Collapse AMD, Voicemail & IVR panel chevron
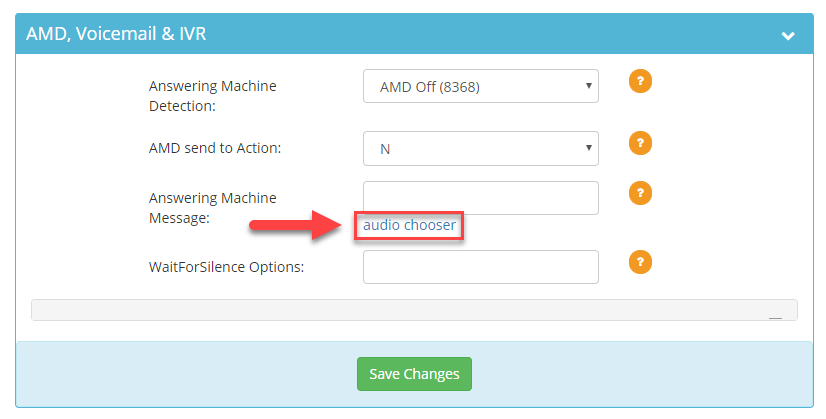 point(788,36)
